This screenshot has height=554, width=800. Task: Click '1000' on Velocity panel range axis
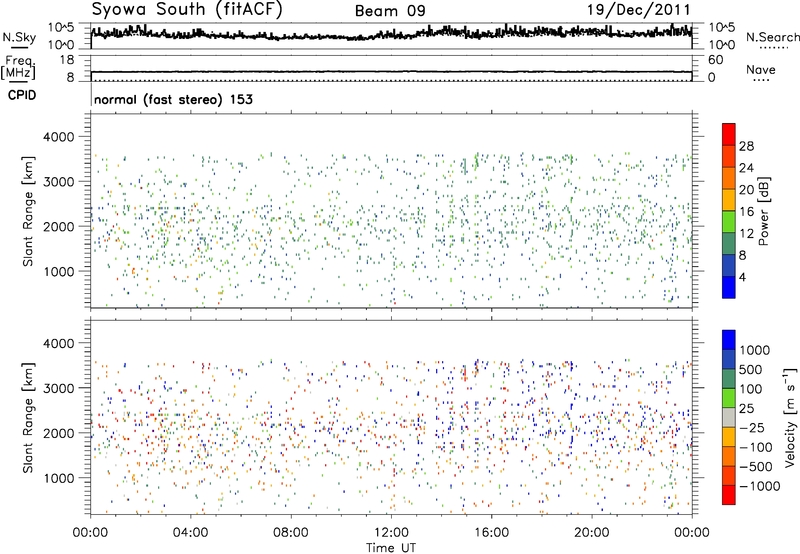tap(58, 478)
